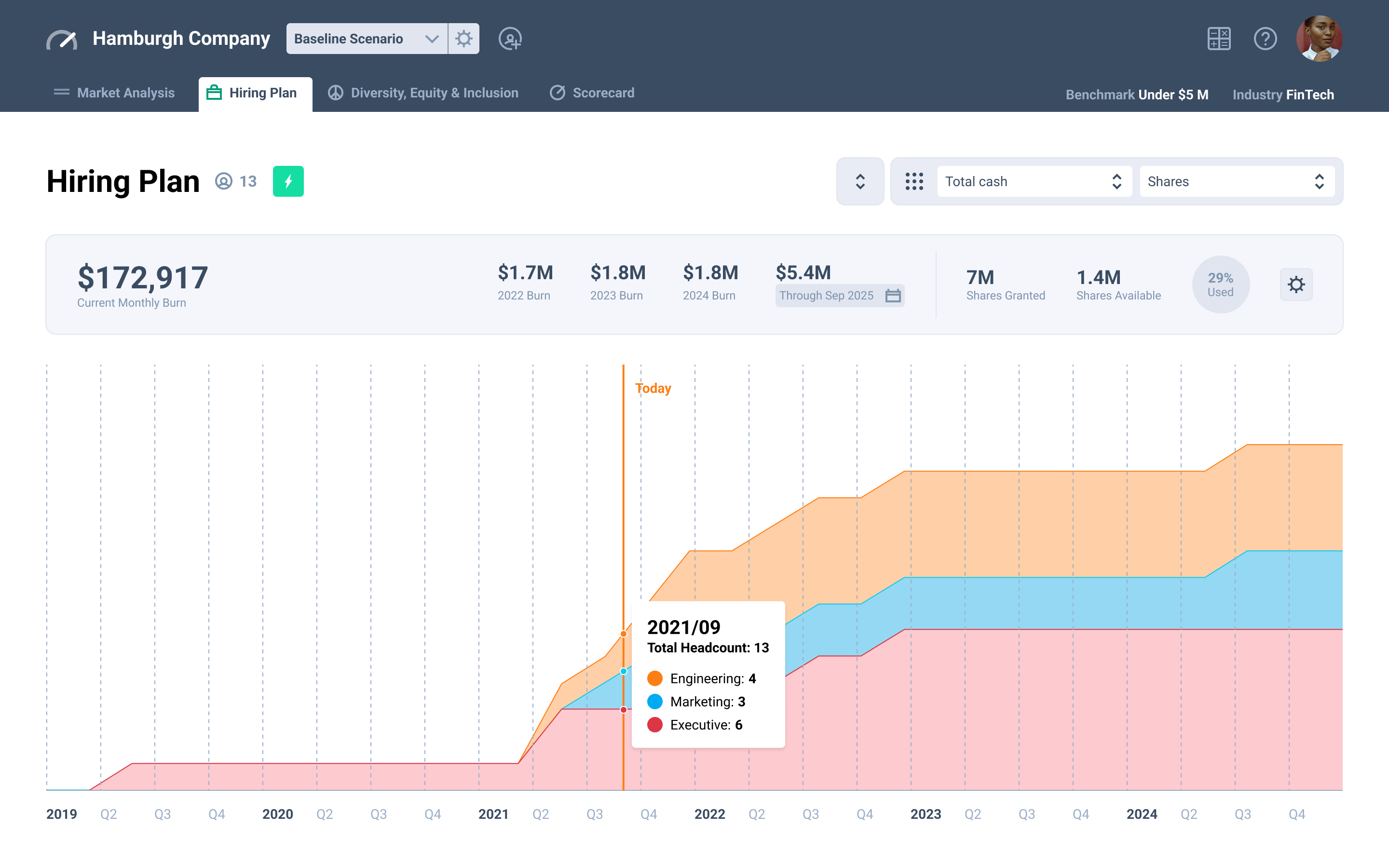
Task: Open the Shares dropdown selector
Action: [1237, 181]
